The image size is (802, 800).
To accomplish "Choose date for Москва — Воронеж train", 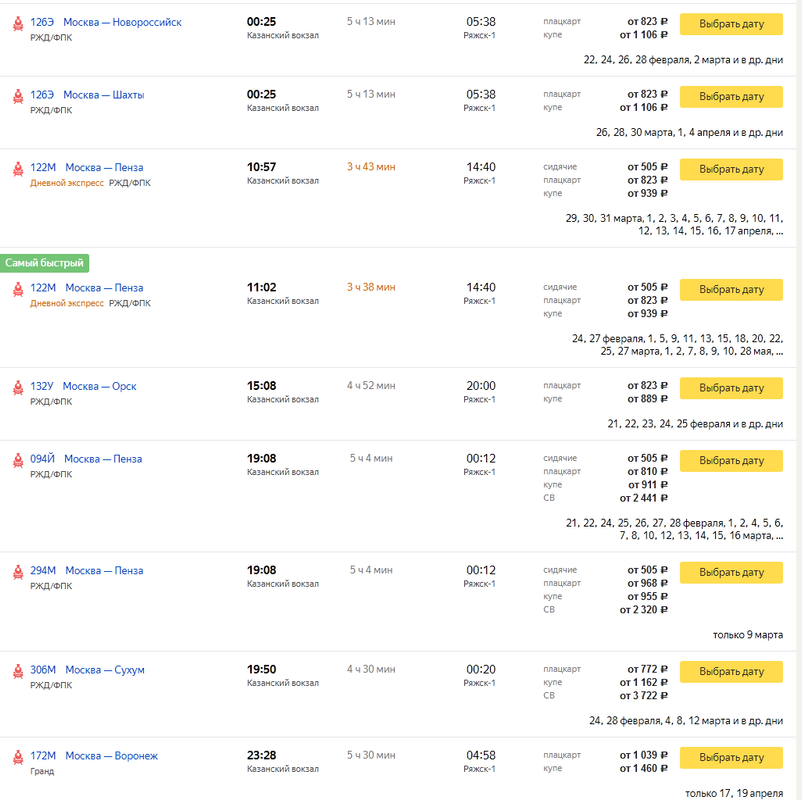I will [x=731, y=757].
